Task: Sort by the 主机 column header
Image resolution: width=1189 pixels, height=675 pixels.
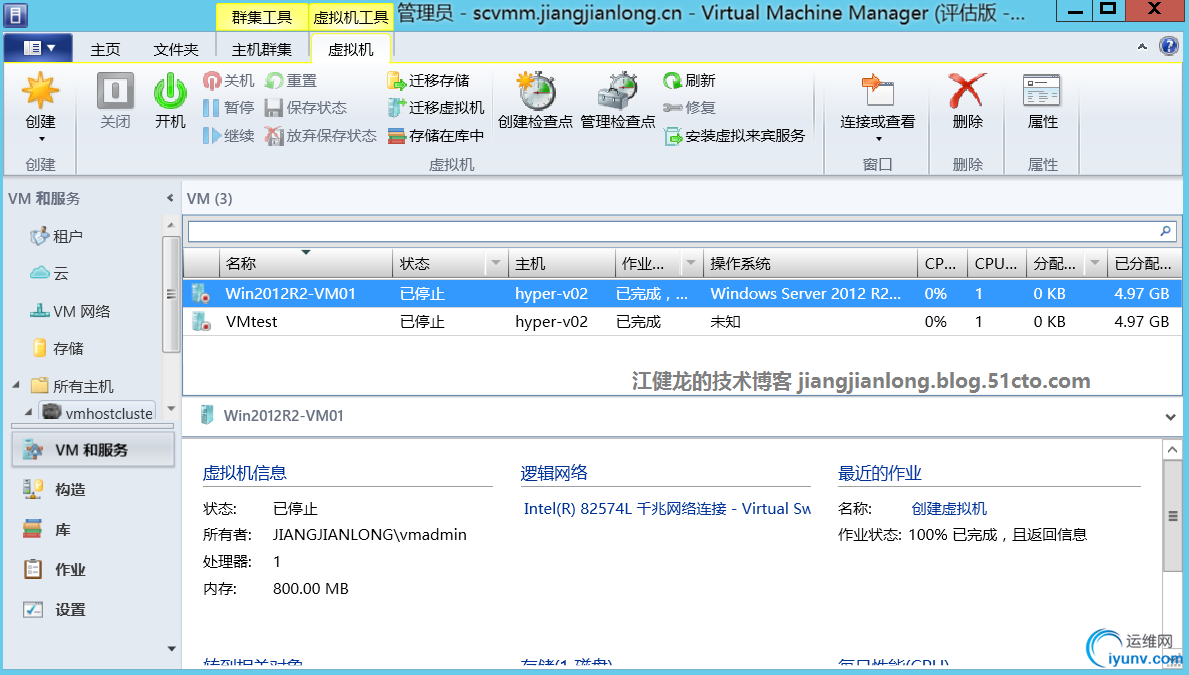Action: click(561, 263)
